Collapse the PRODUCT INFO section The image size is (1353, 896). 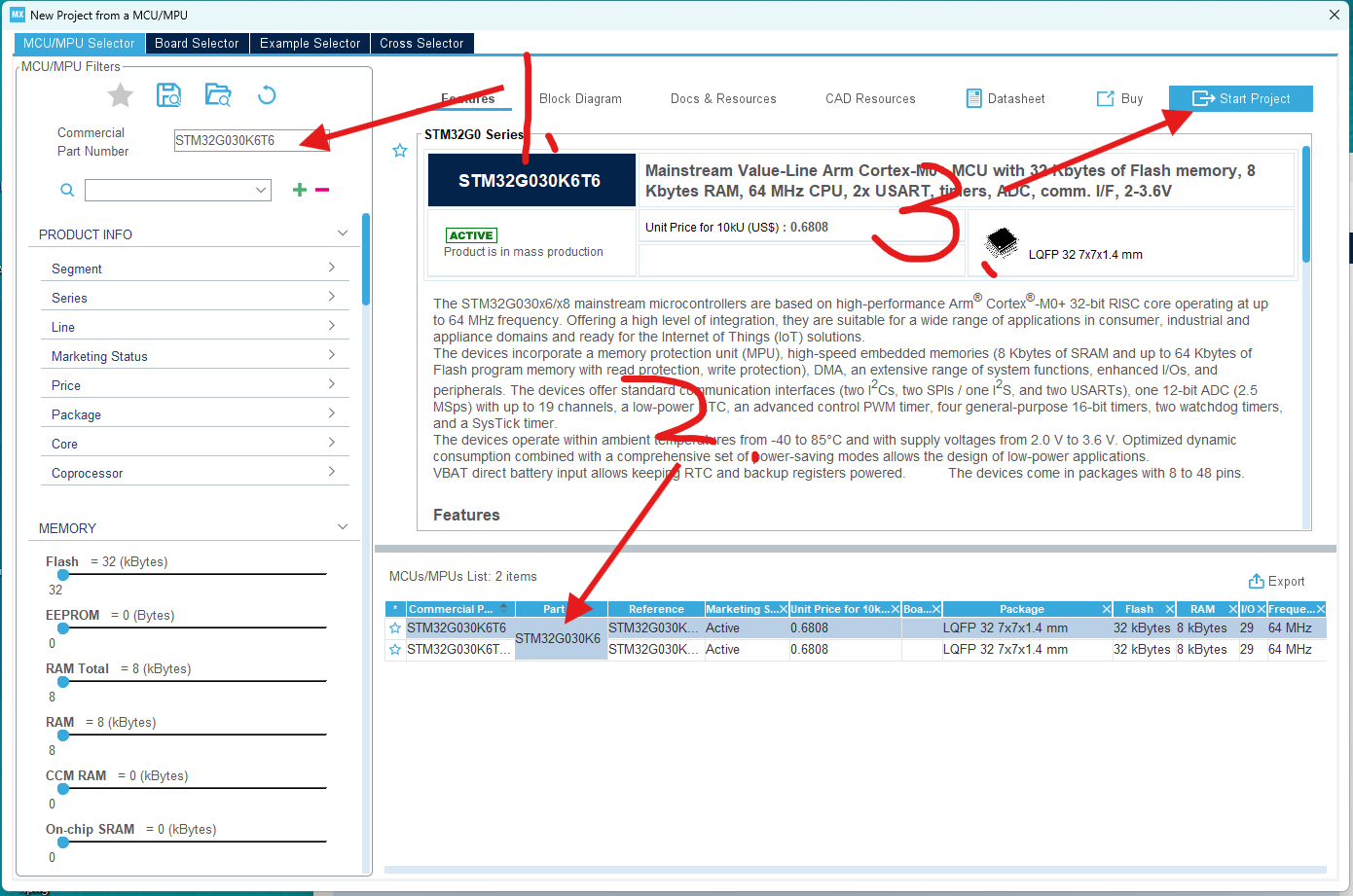(x=343, y=233)
